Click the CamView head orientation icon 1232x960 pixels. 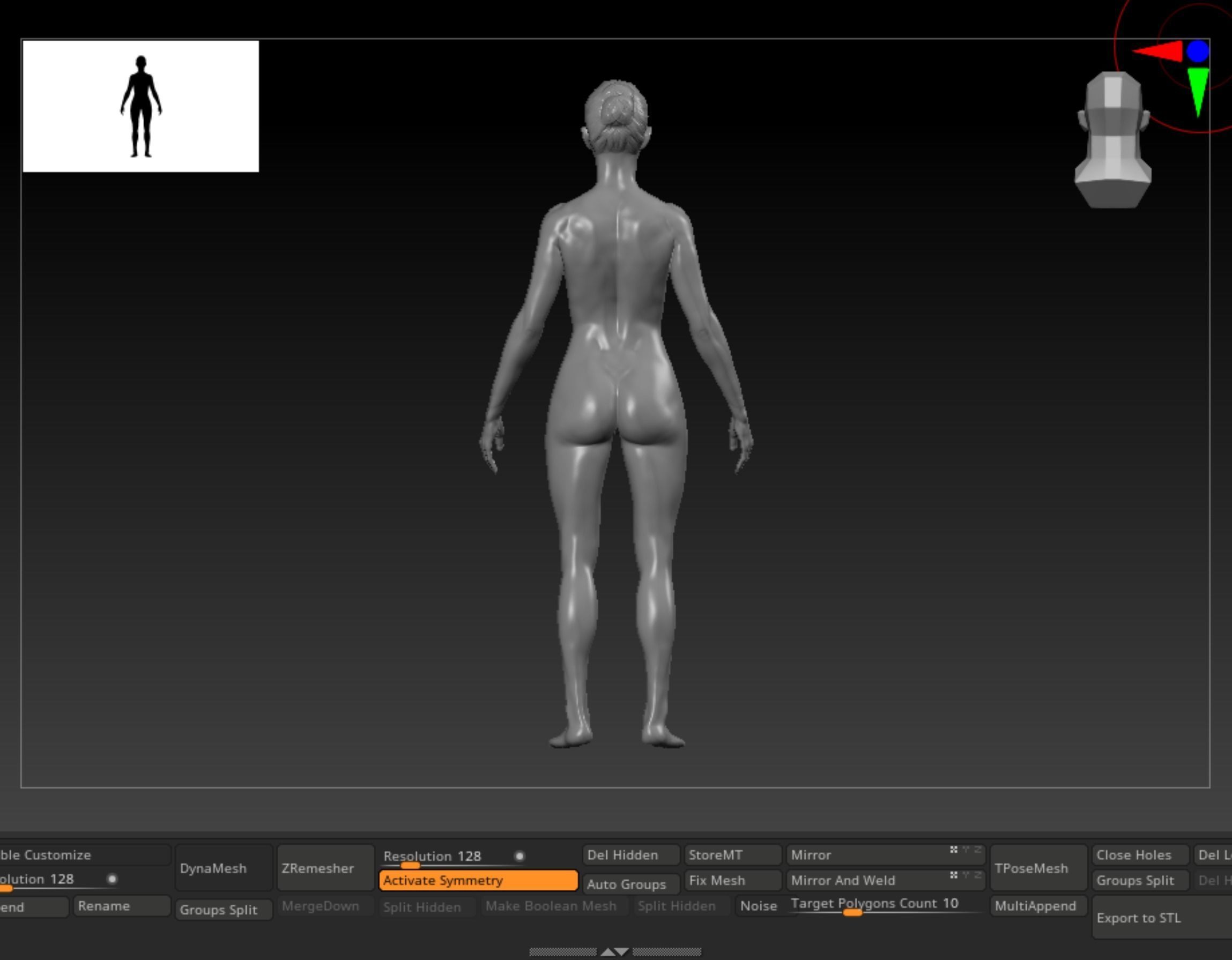(x=1112, y=140)
